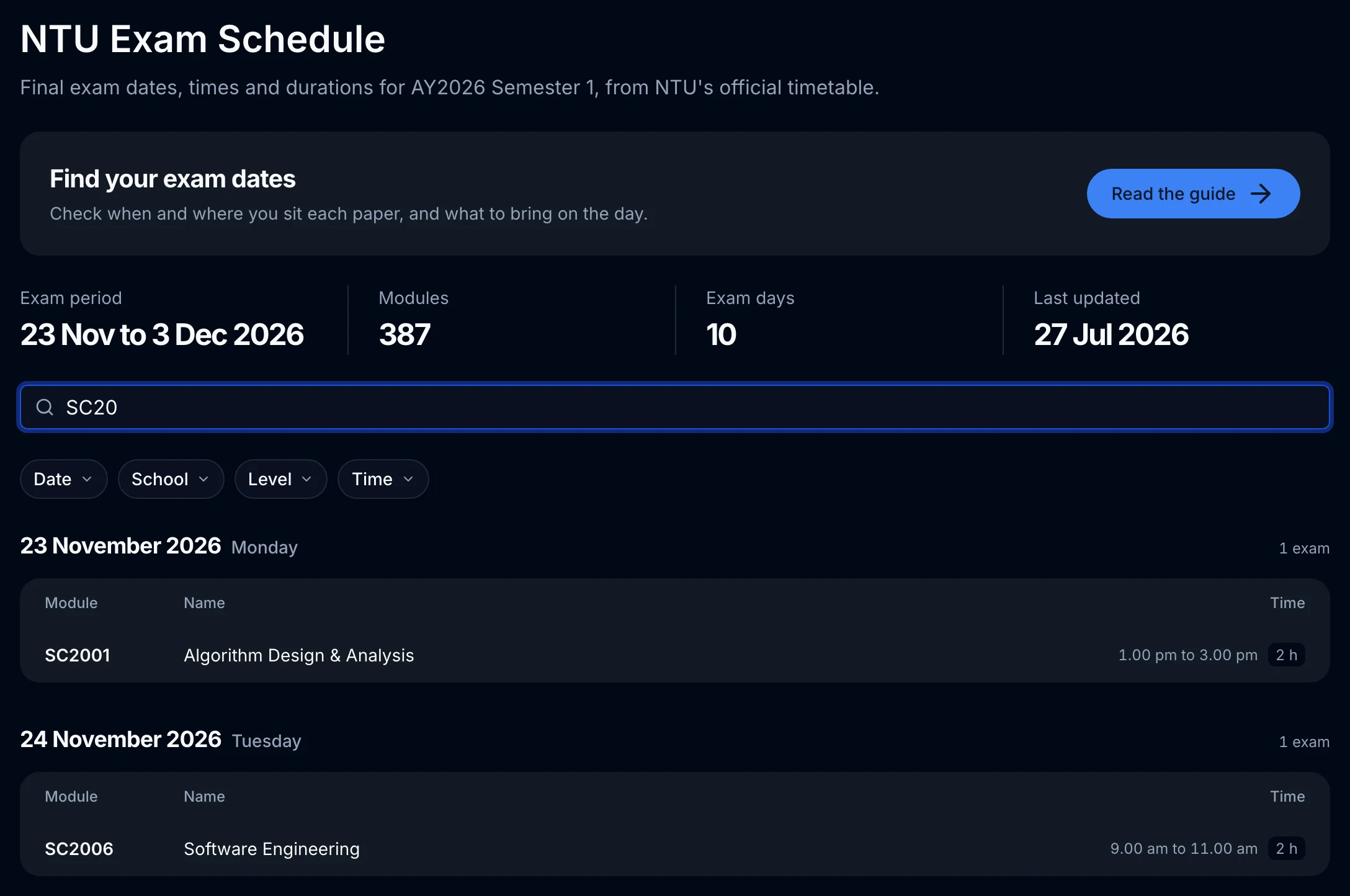Click the Exam days value 10
Viewport: 1350px width, 896px height.
coord(721,335)
